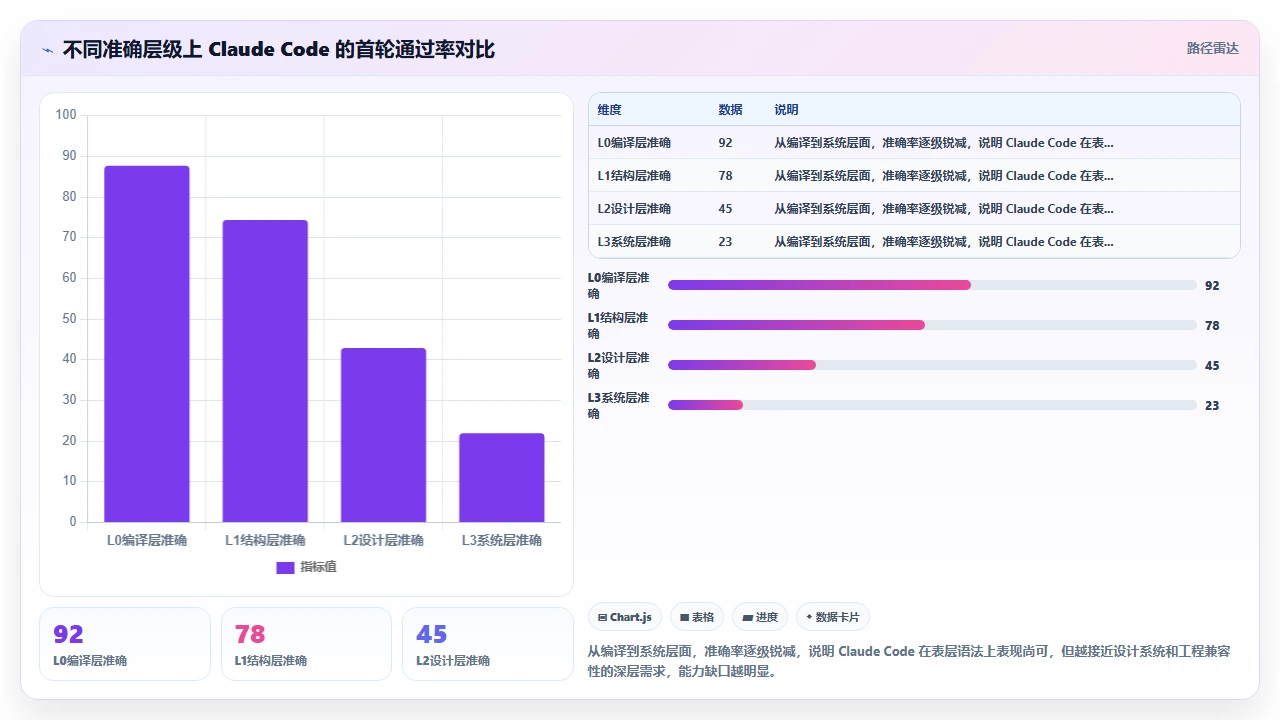This screenshot has height=720, width=1280.
Task: Click the description cell in the L0 row
Action: click(x=944, y=143)
